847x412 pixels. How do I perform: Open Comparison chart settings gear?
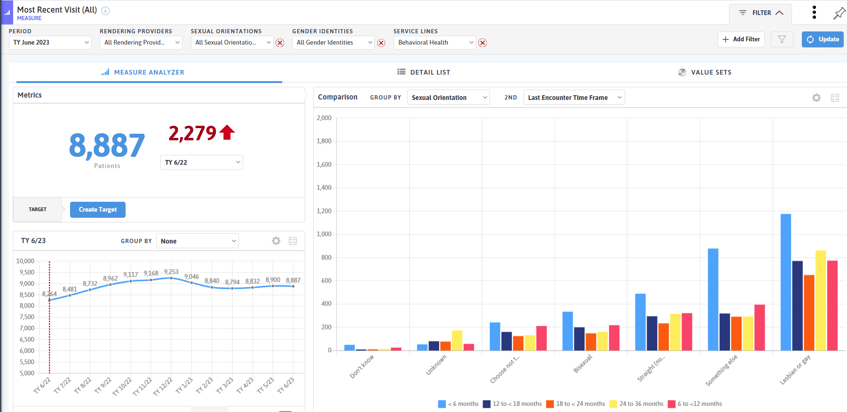pyautogui.click(x=816, y=98)
